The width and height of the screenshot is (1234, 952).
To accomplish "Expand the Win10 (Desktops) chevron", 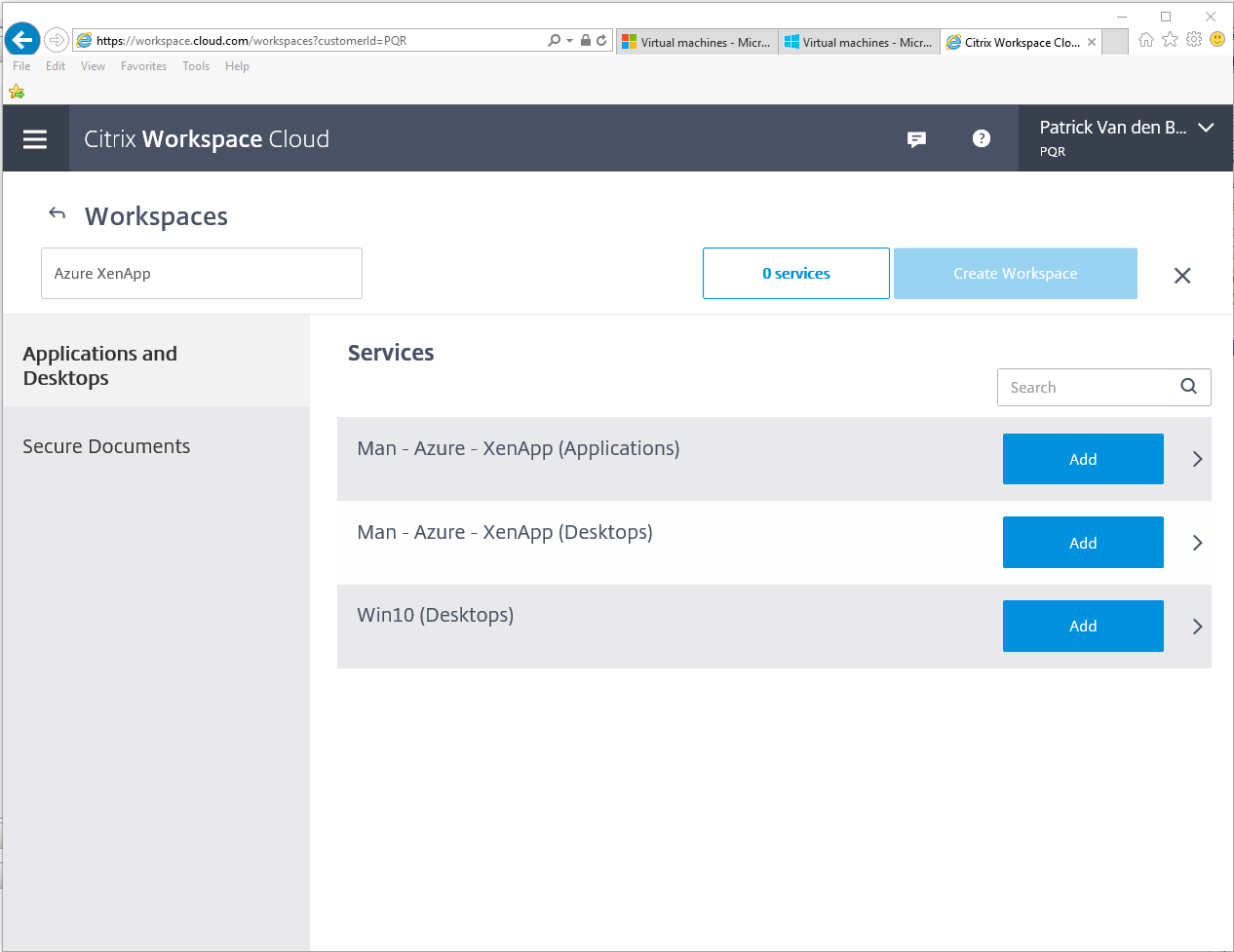I will point(1198,627).
